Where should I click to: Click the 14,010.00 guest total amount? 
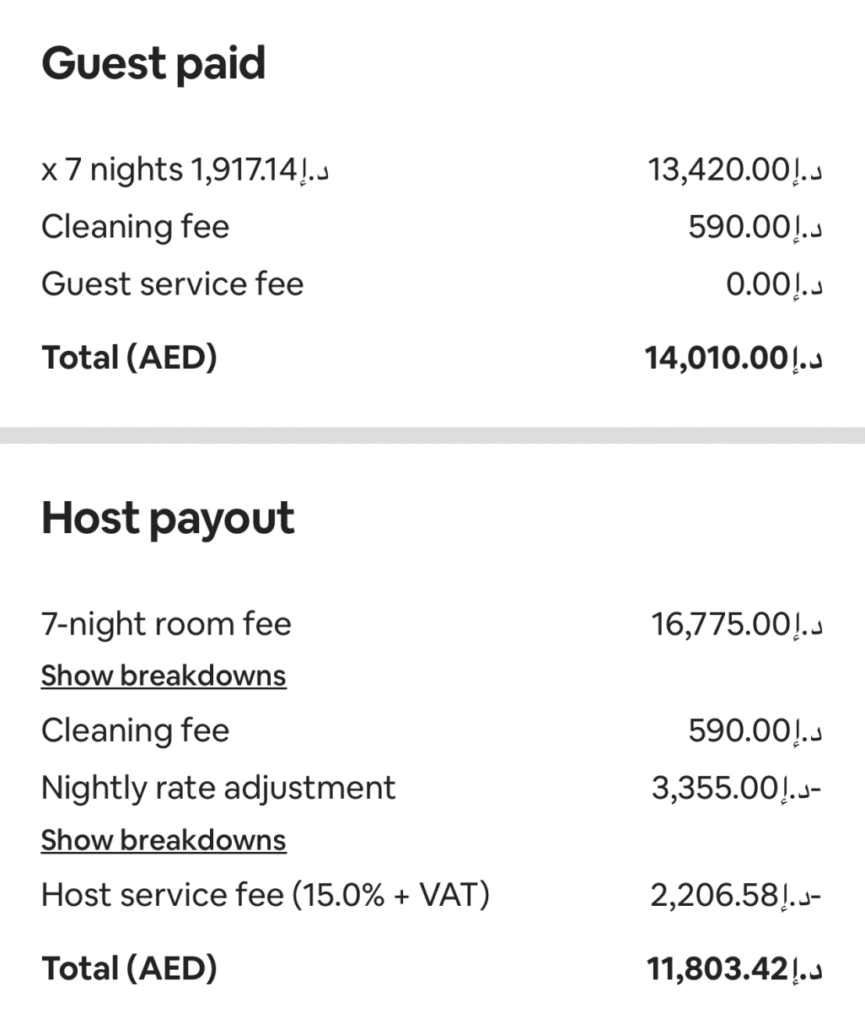coord(734,357)
